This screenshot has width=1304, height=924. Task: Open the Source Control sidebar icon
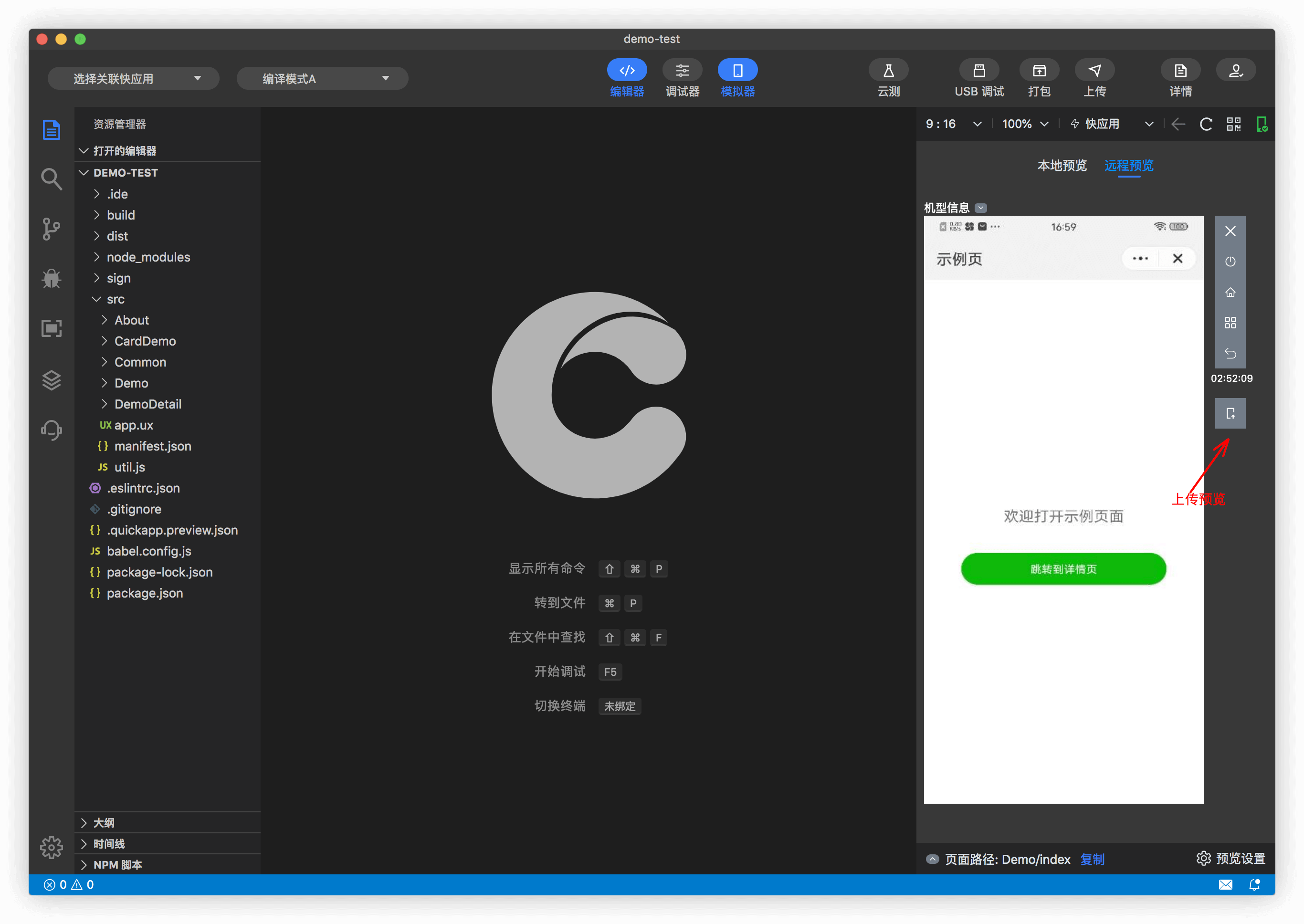51,229
